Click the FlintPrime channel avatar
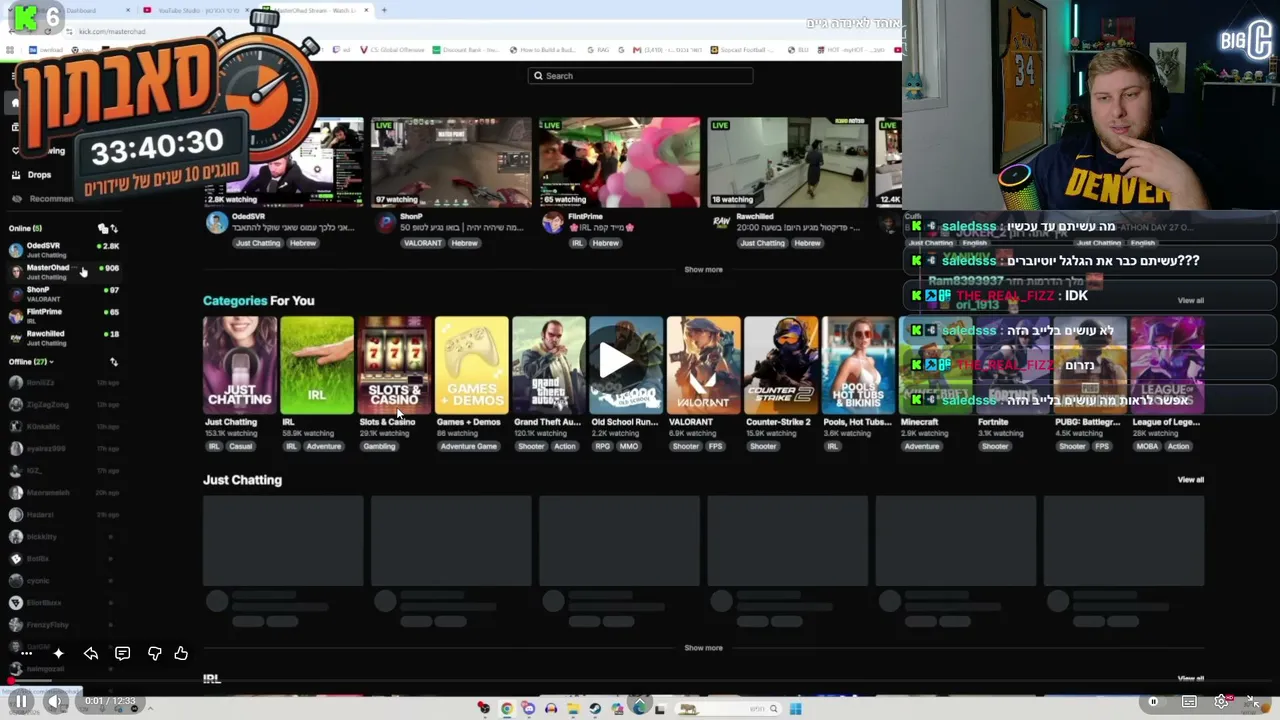 pyautogui.click(x=552, y=223)
